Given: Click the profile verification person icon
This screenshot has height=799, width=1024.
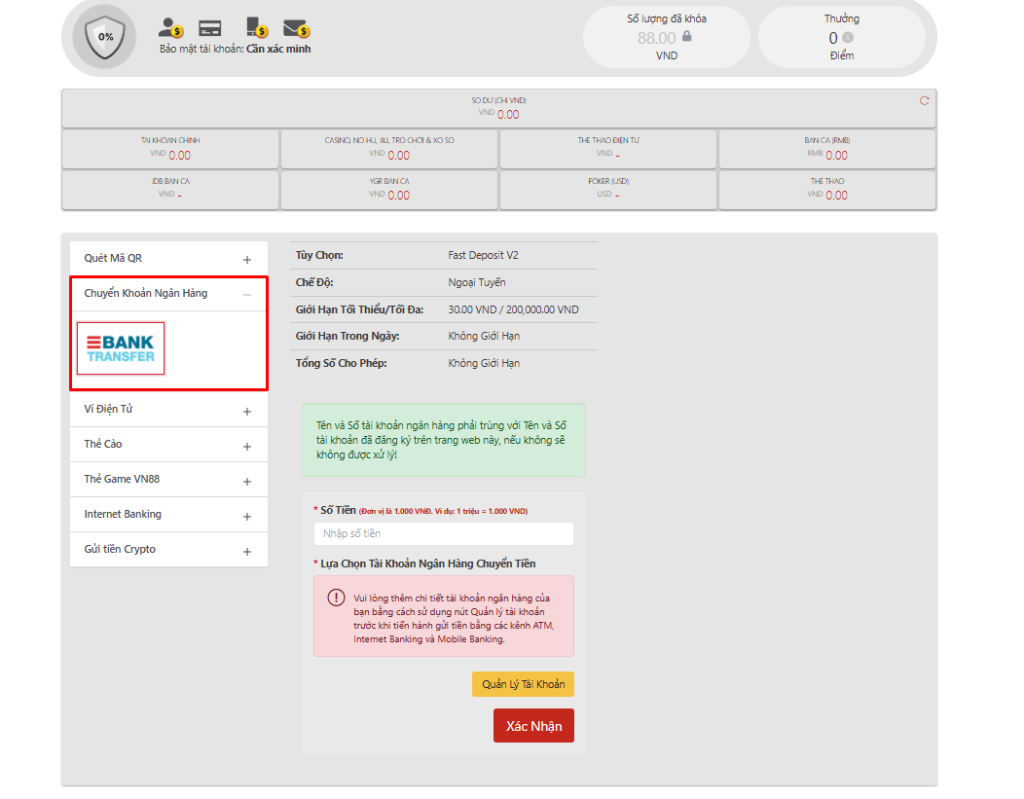Looking at the screenshot, I should pyautogui.click(x=170, y=27).
